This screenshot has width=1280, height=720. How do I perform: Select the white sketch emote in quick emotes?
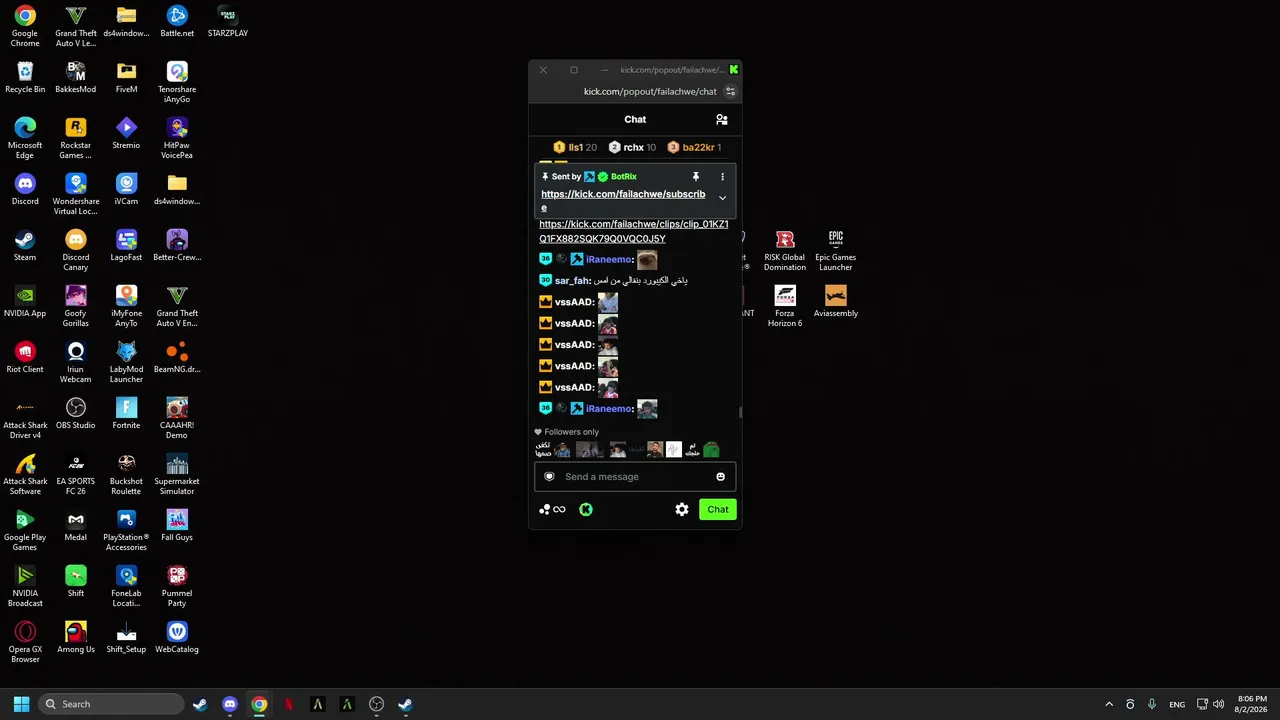tap(674, 450)
